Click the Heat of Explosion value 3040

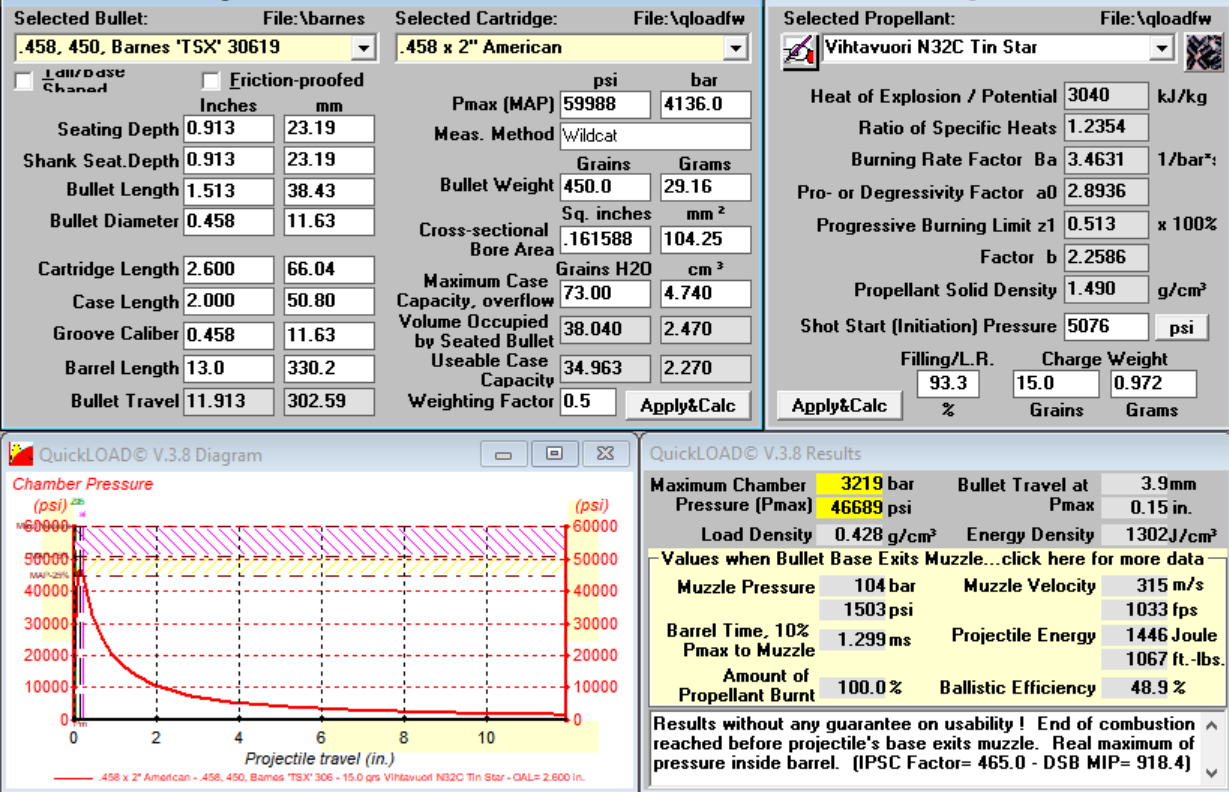pos(1106,96)
